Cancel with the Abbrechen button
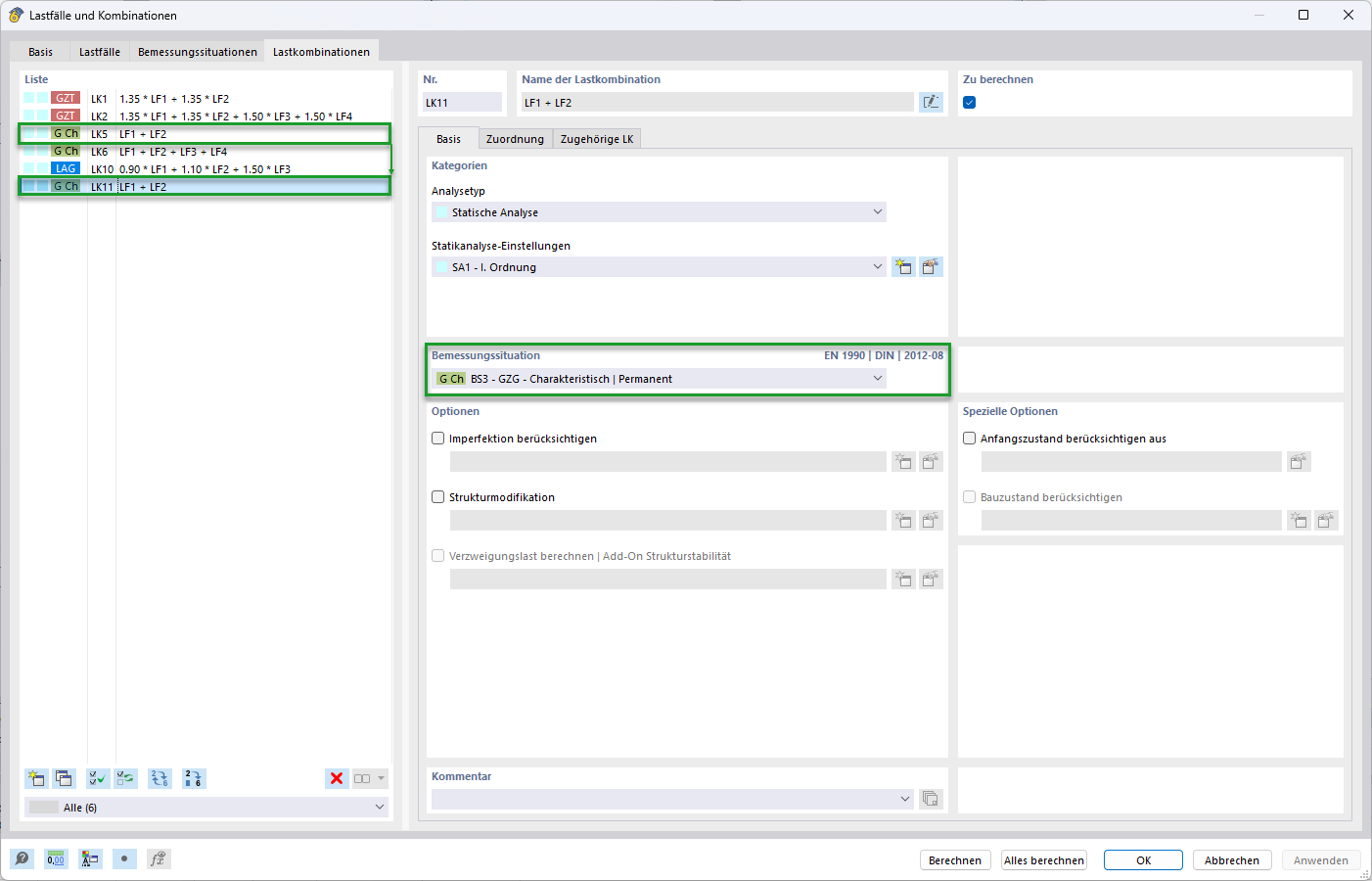The height and width of the screenshot is (881, 1372). 1232,860
